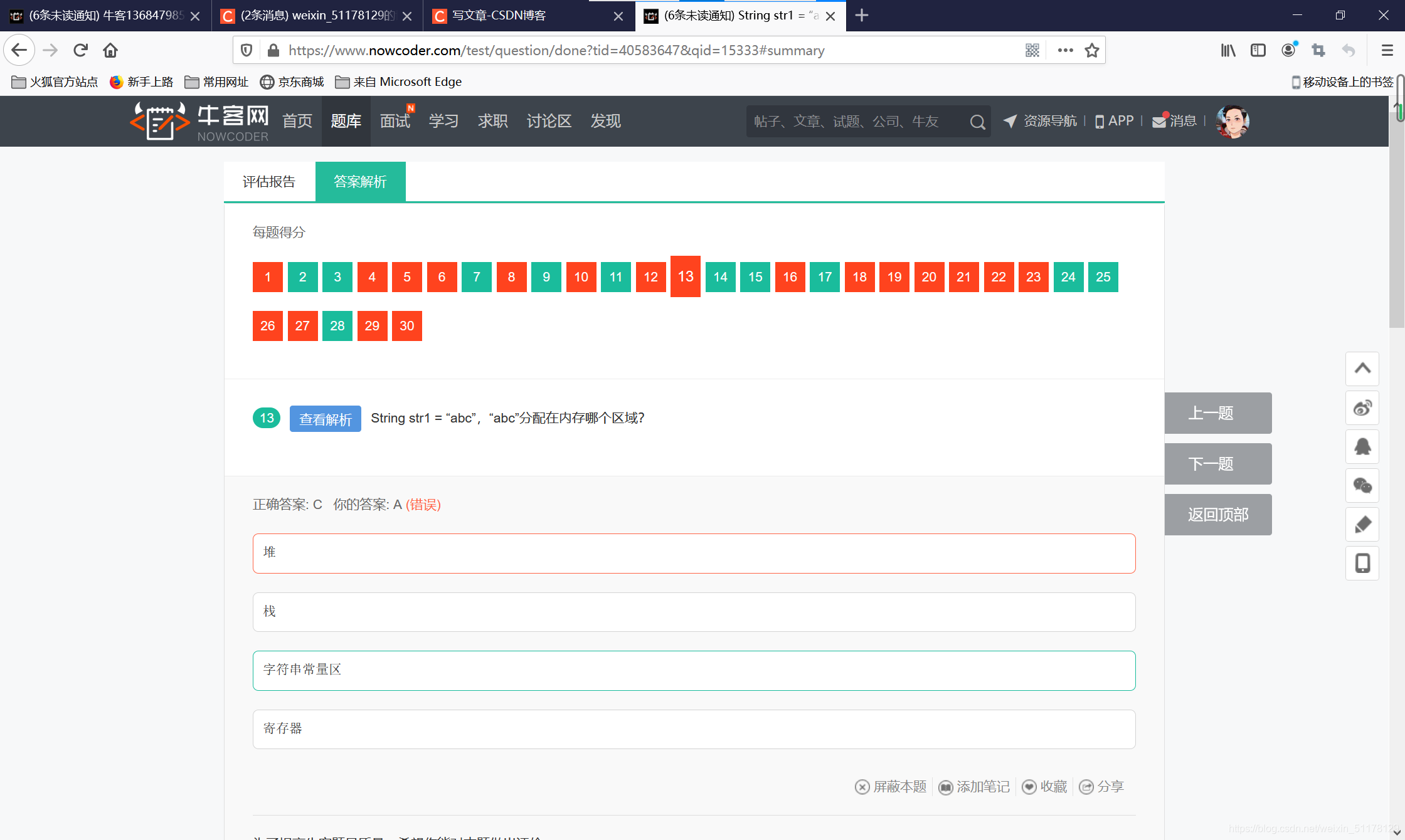Close the 写文章-CSDN博客 tab
This screenshot has width=1405, height=840.
[x=618, y=16]
